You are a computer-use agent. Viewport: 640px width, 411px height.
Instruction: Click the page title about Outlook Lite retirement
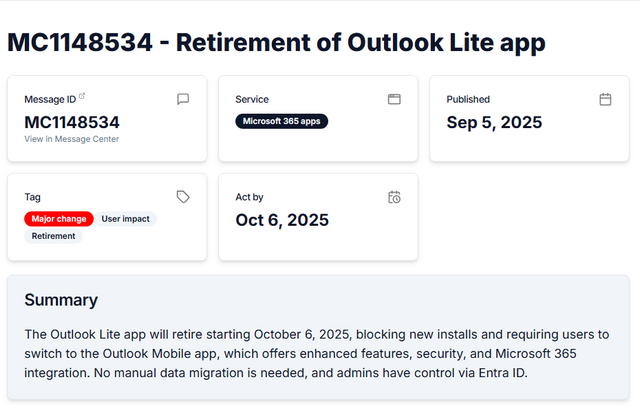coord(276,43)
